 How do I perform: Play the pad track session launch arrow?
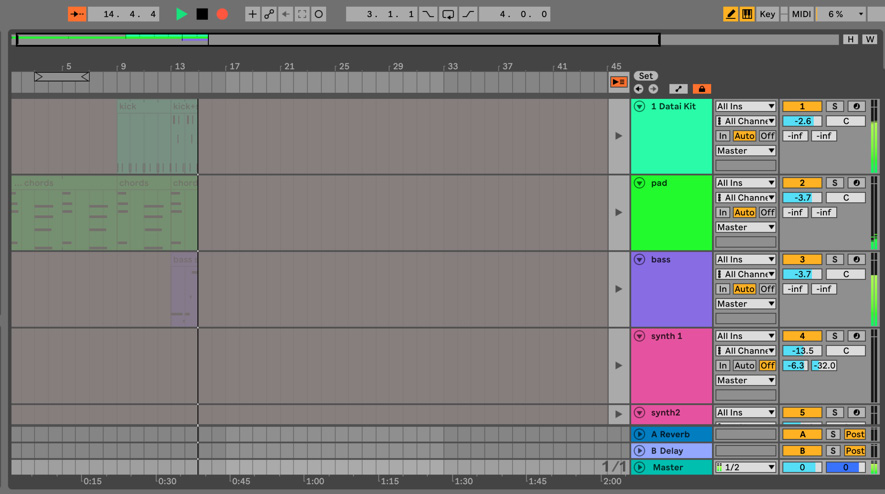[x=619, y=212]
